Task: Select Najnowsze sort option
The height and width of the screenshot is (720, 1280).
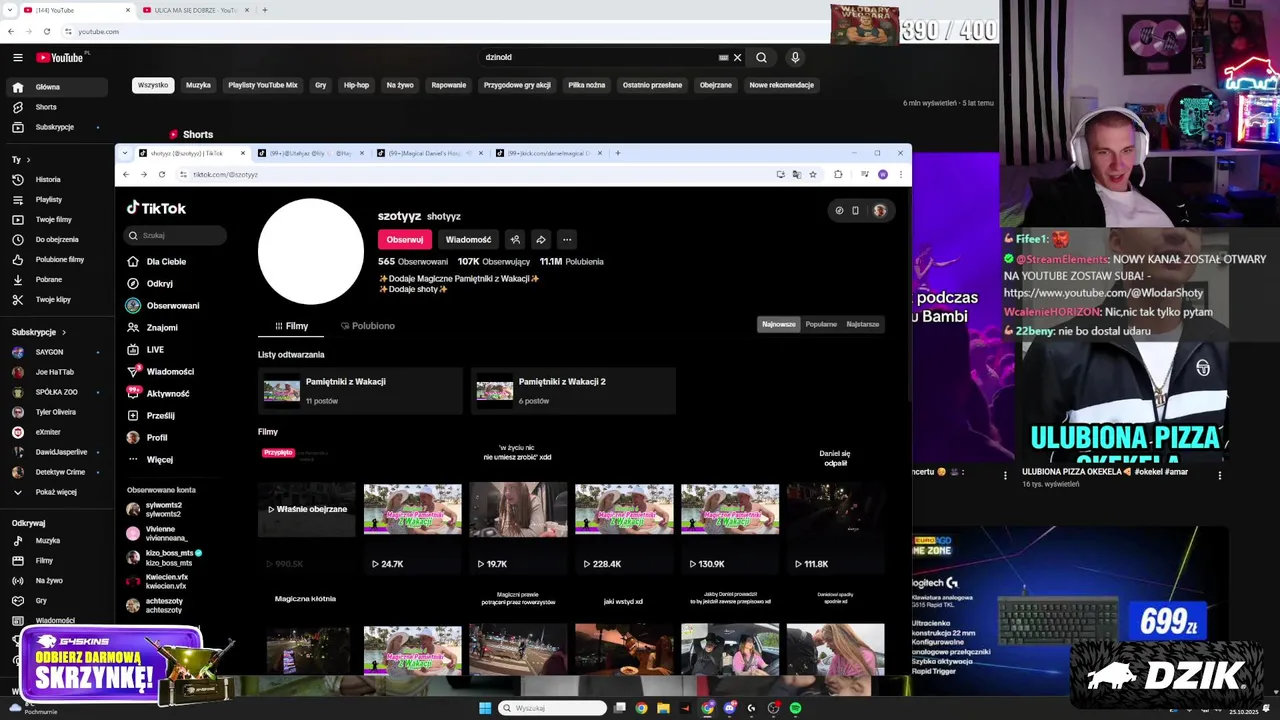Action: click(779, 324)
